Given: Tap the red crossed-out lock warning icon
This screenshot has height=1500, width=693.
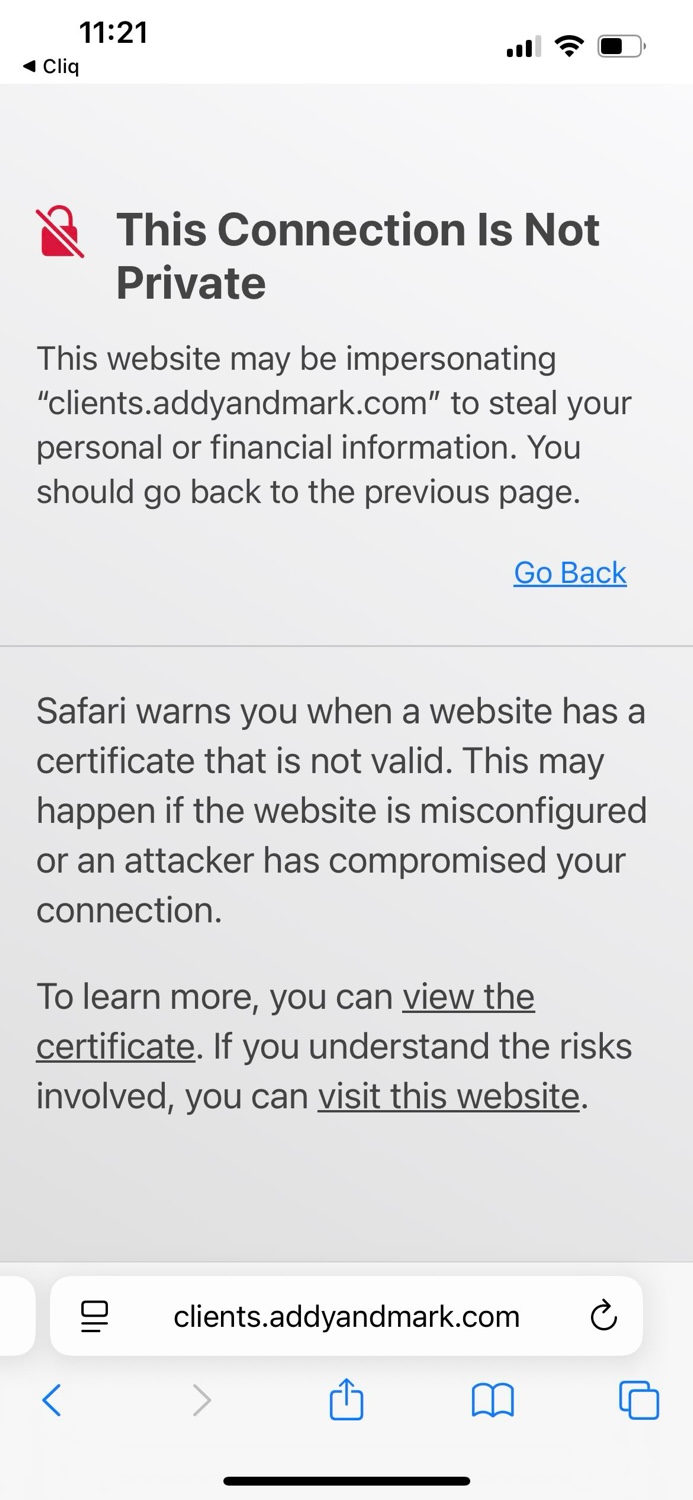Looking at the screenshot, I should pos(60,232).
